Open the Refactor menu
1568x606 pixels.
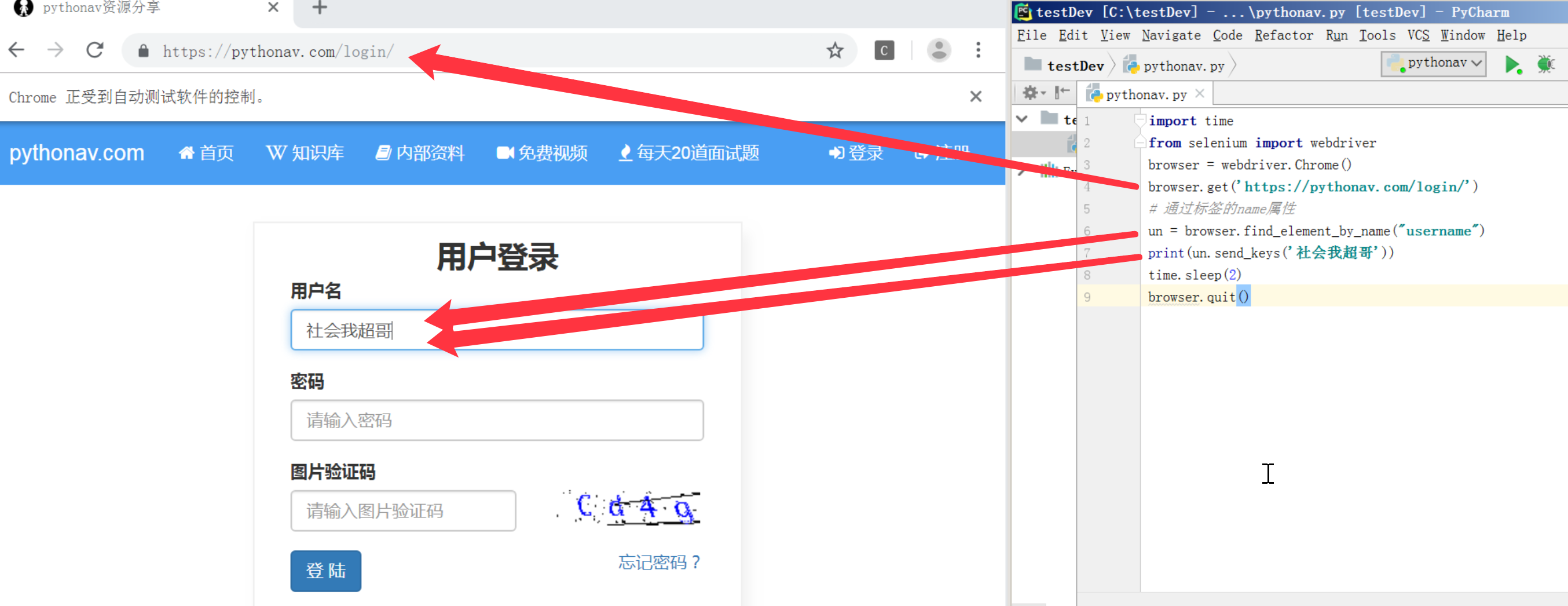point(1283,35)
